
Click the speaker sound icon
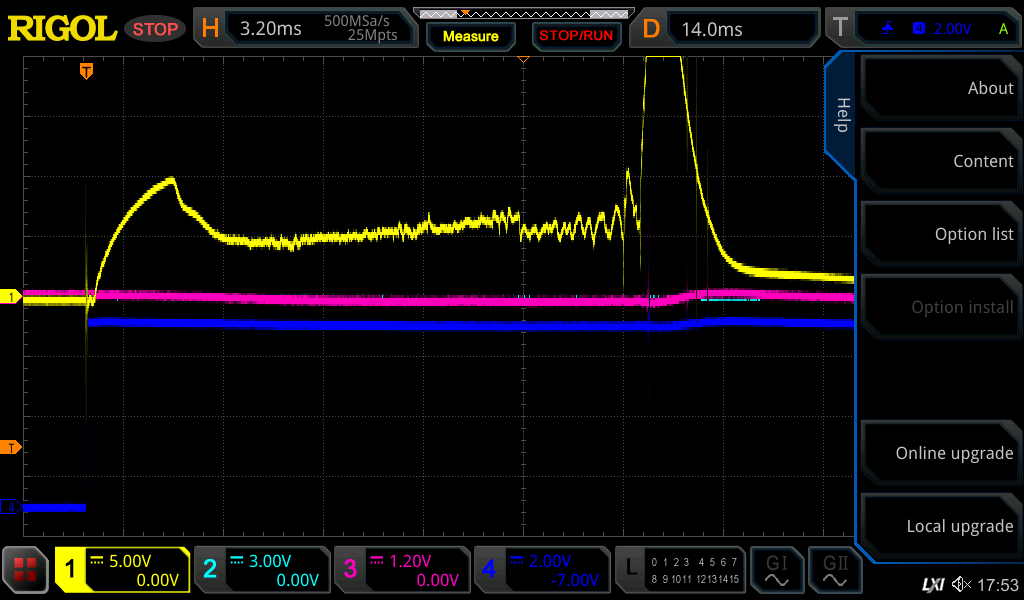tap(961, 584)
